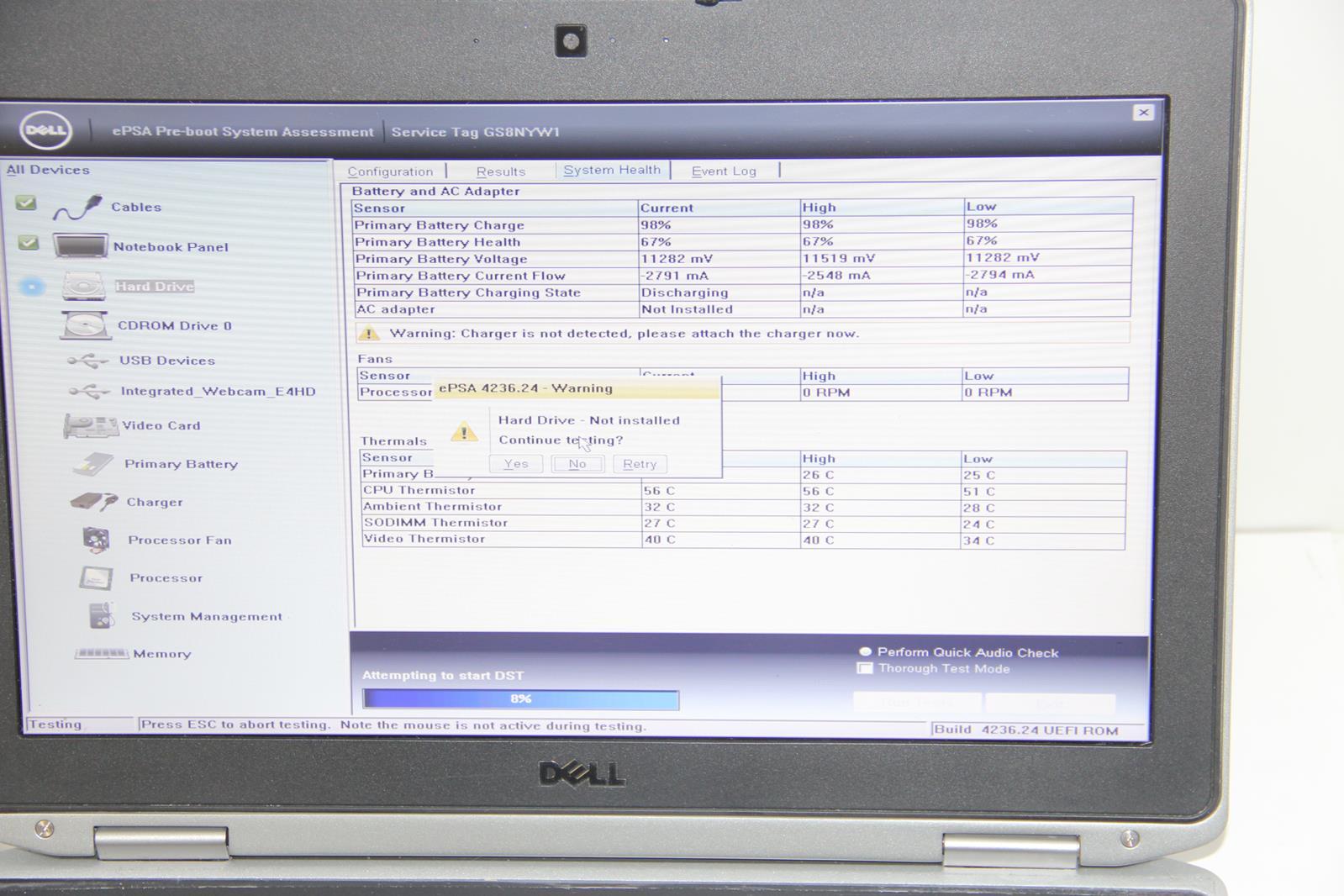Click the Dell logo in header
1344x896 pixels.
tap(46, 130)
